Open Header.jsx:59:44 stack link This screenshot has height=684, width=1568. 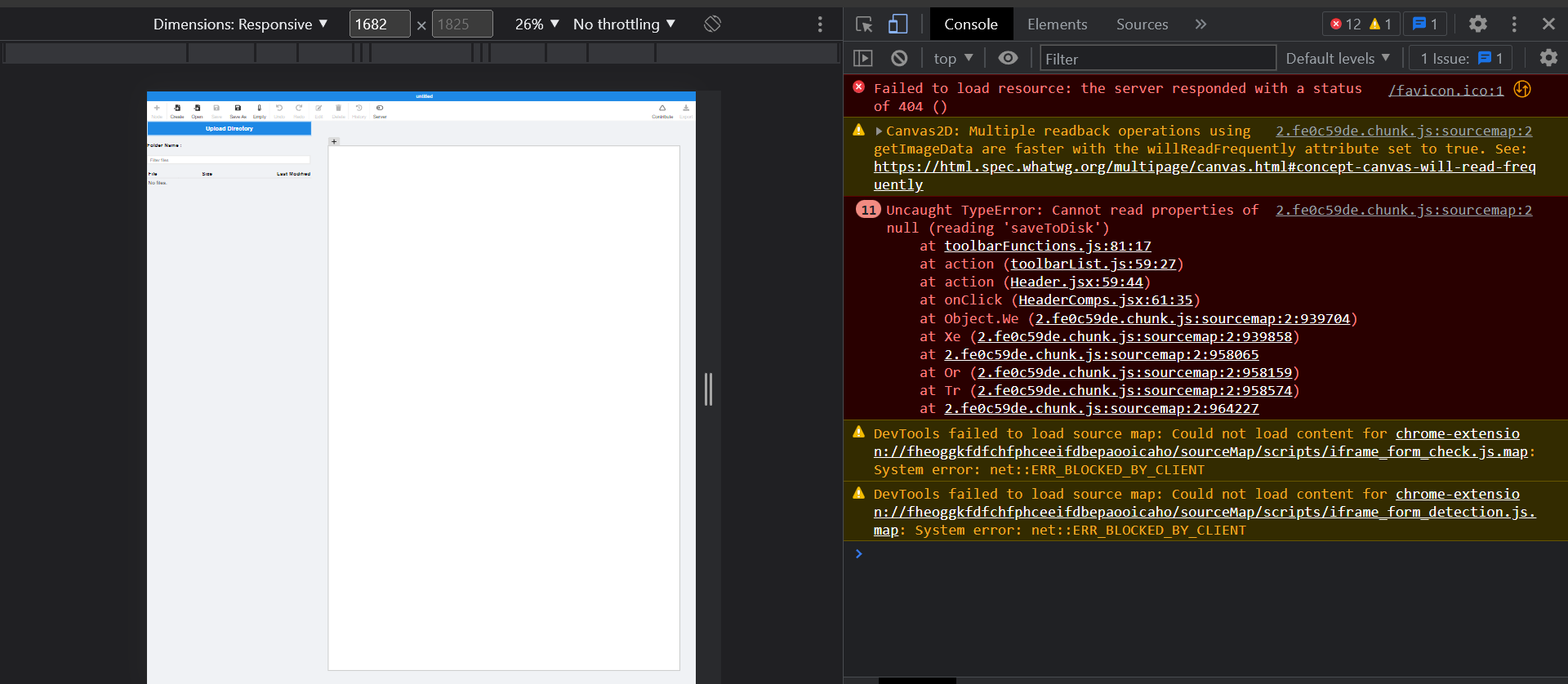tap(1076, 282)
